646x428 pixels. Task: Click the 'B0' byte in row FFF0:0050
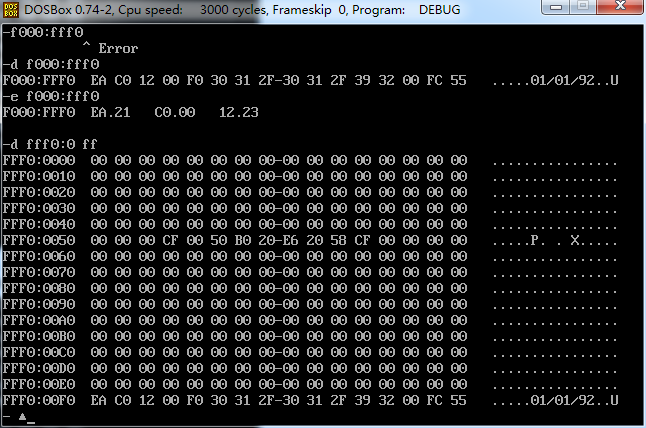243,240
